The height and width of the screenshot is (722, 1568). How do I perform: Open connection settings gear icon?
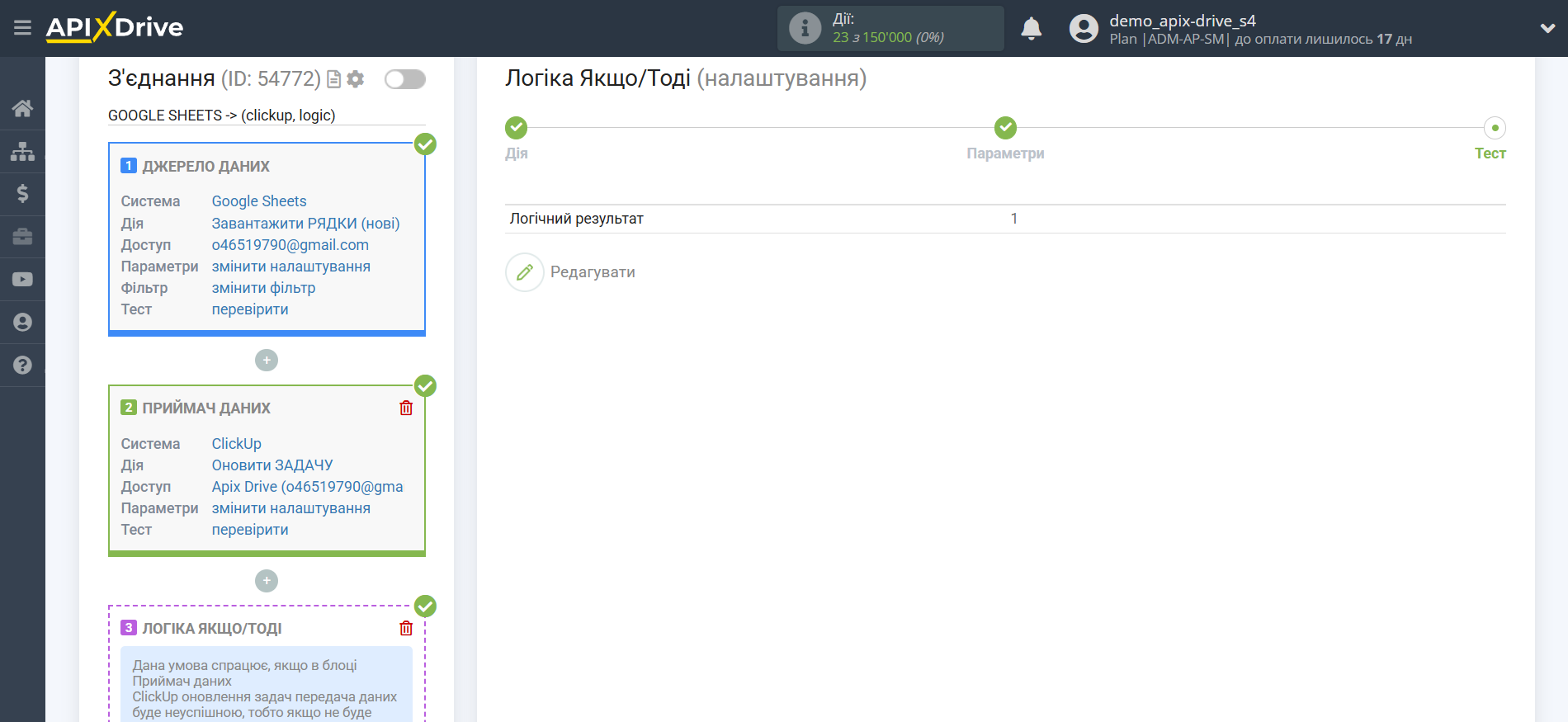click(356, 79)
